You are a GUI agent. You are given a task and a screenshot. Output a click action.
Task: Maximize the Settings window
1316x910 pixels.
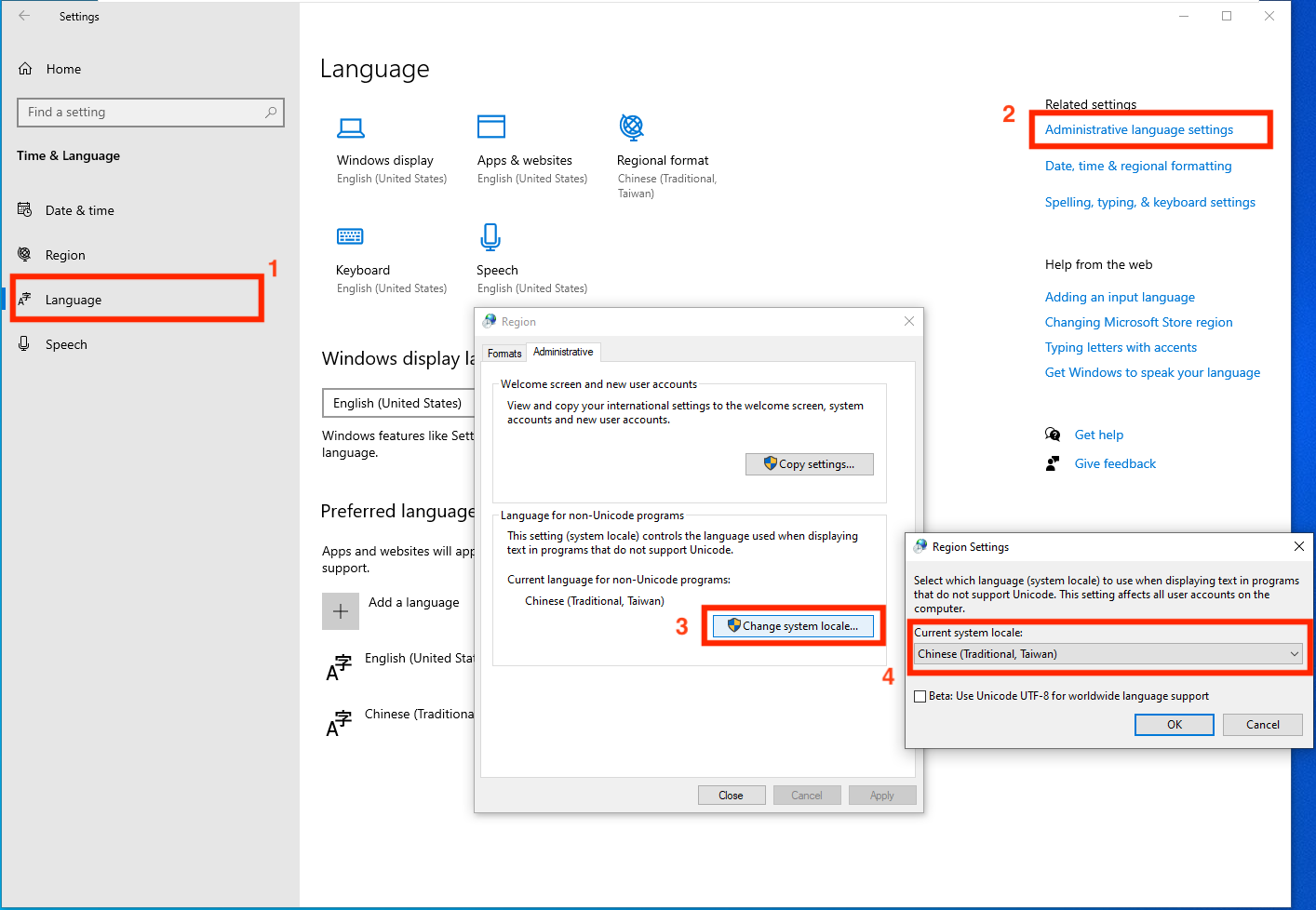click(x=1227, y=16)
